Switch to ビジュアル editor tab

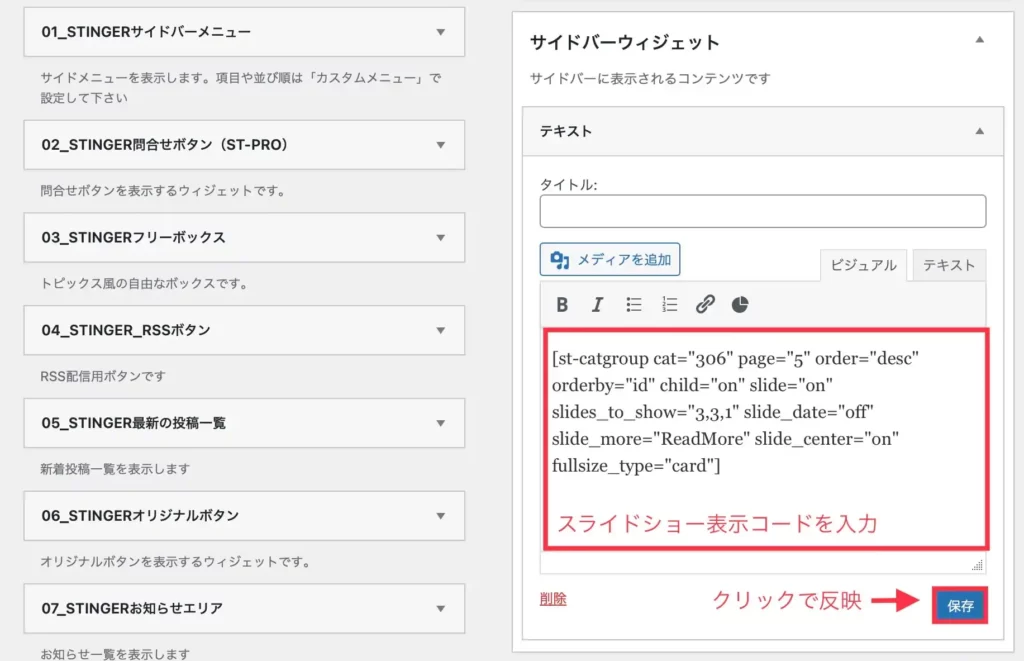[863, 265]
